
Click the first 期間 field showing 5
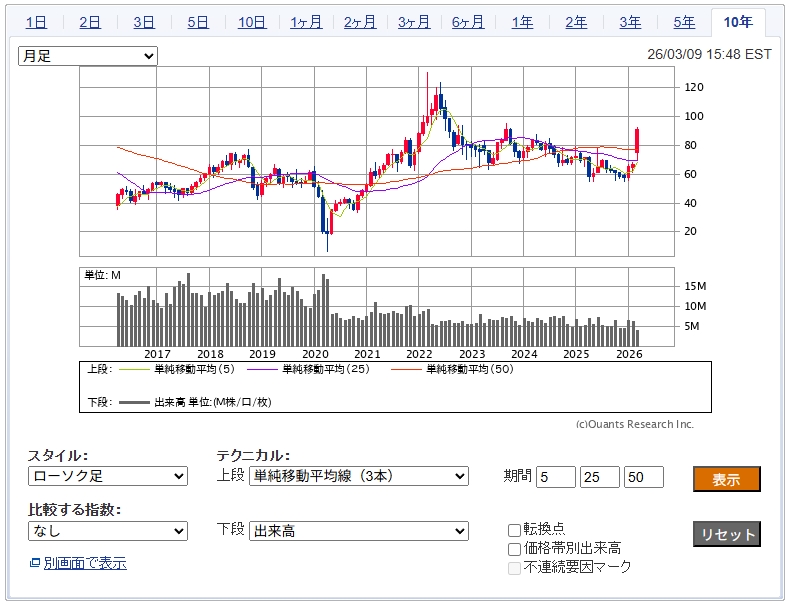(x=556, y=477)
